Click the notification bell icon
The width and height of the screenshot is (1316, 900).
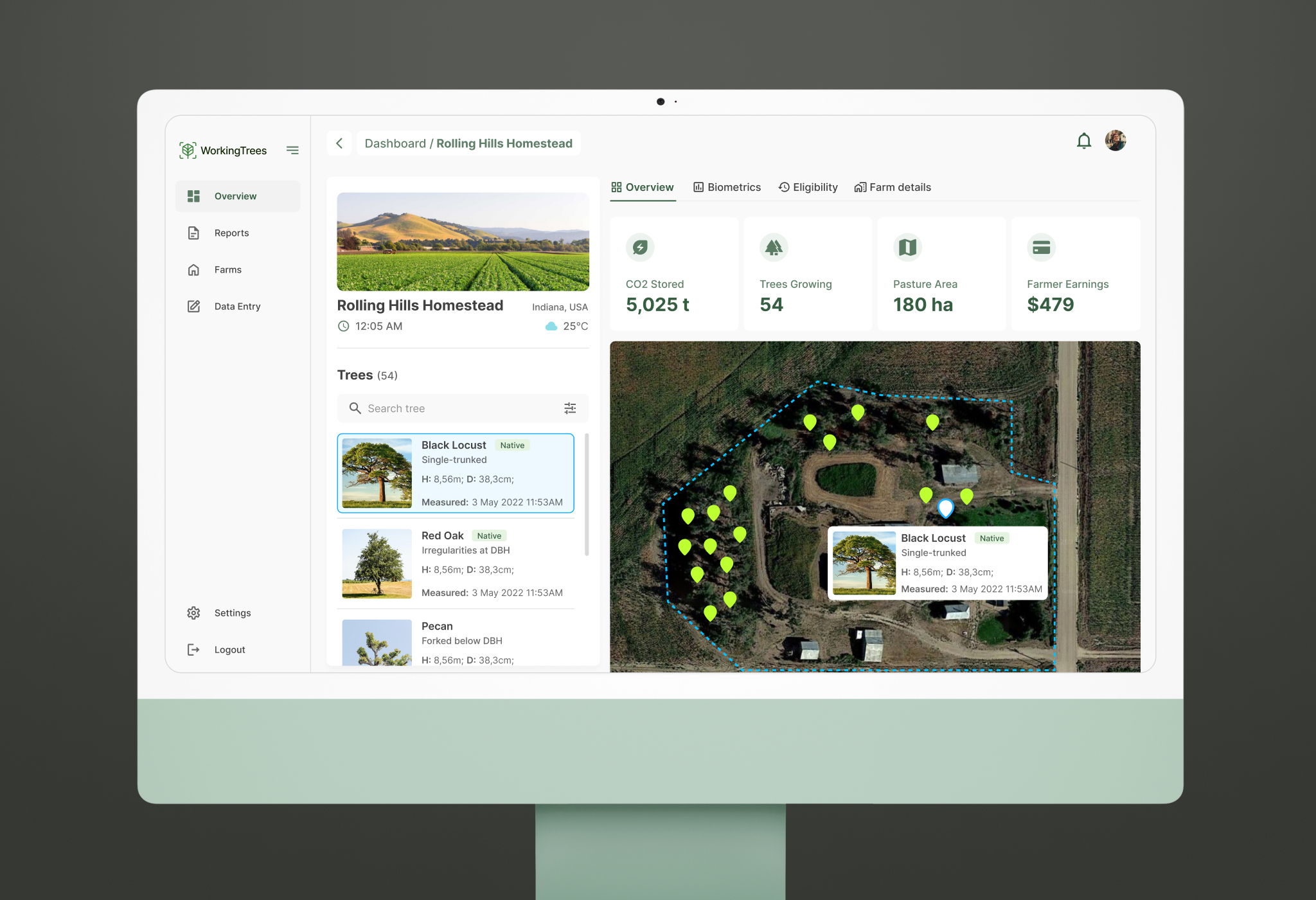pos(1084,141)
